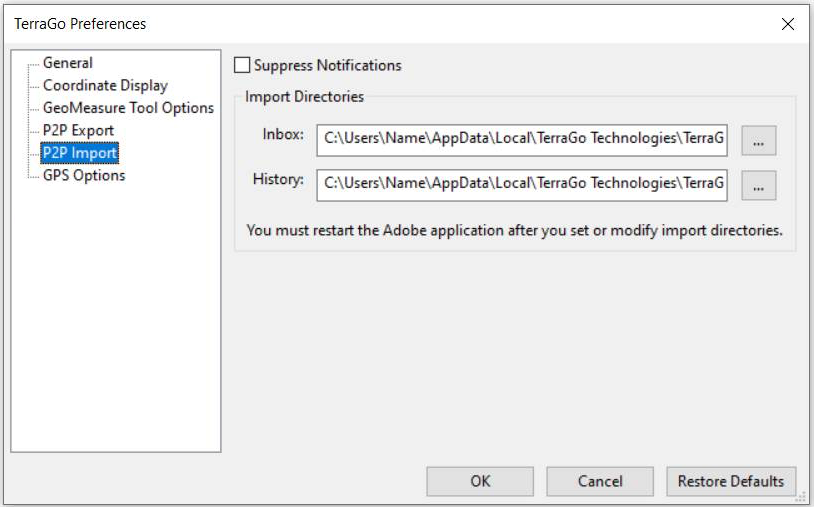The height and width of the screenshot is (507, 814).
Task: Click the restart Adobe application notice text
Action: pos(514,230)
